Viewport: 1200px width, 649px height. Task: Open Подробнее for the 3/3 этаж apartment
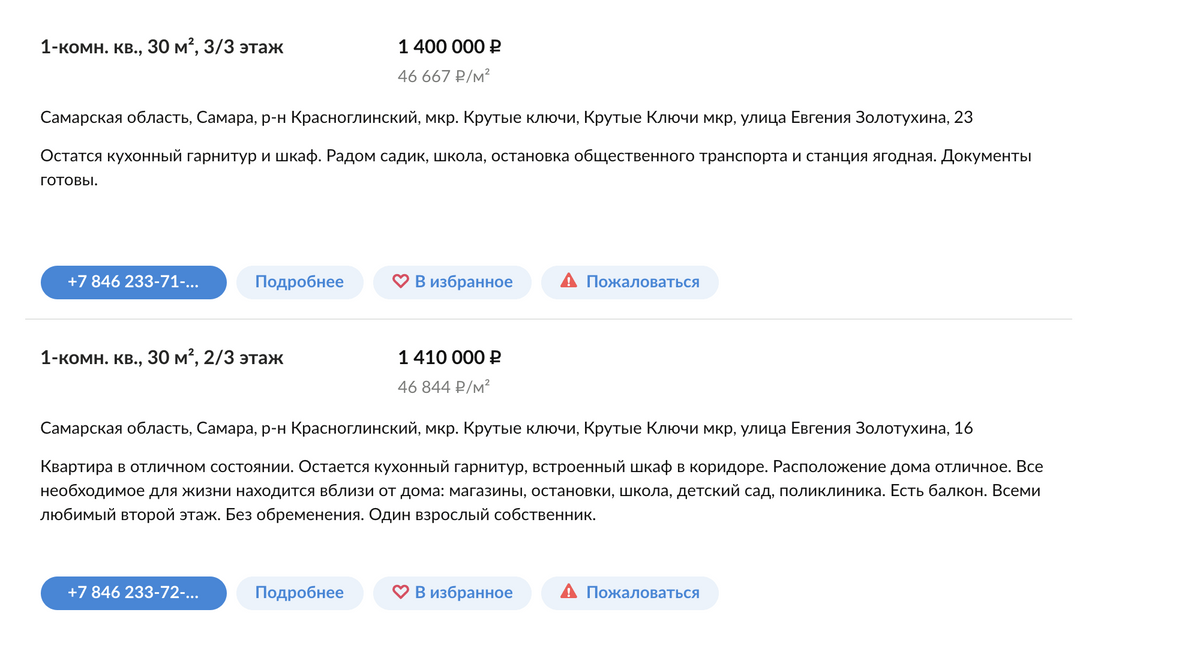(299, 282)
